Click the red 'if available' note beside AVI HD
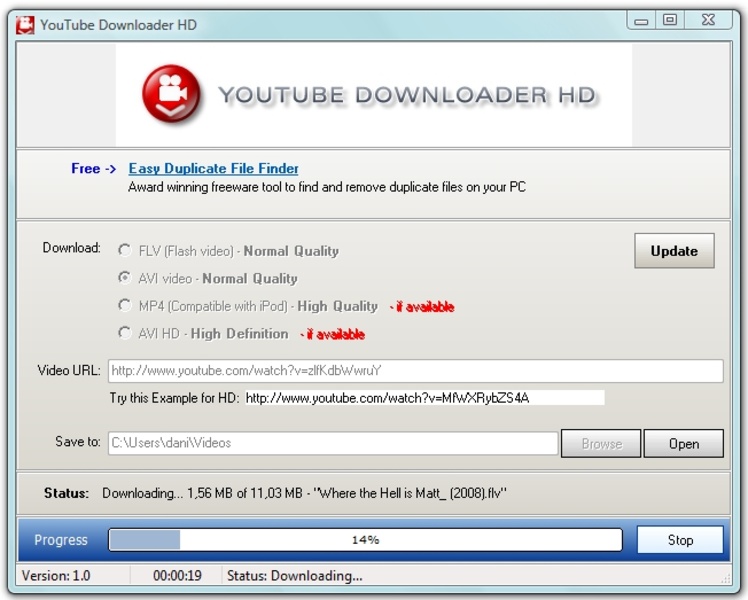Image resolution: width=748 pixels, height=600 pixels. coord(332,334)
